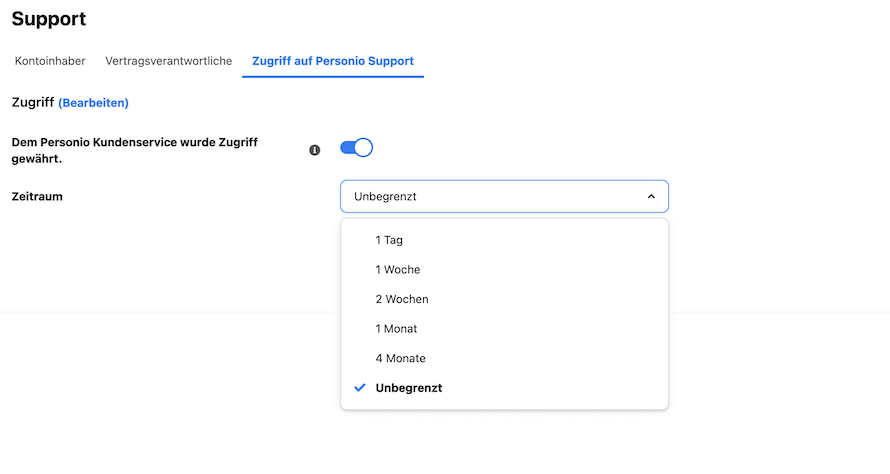Choose 1 Woche from the list
This screenshot has height=474, width=890.
tap(504, 270)
